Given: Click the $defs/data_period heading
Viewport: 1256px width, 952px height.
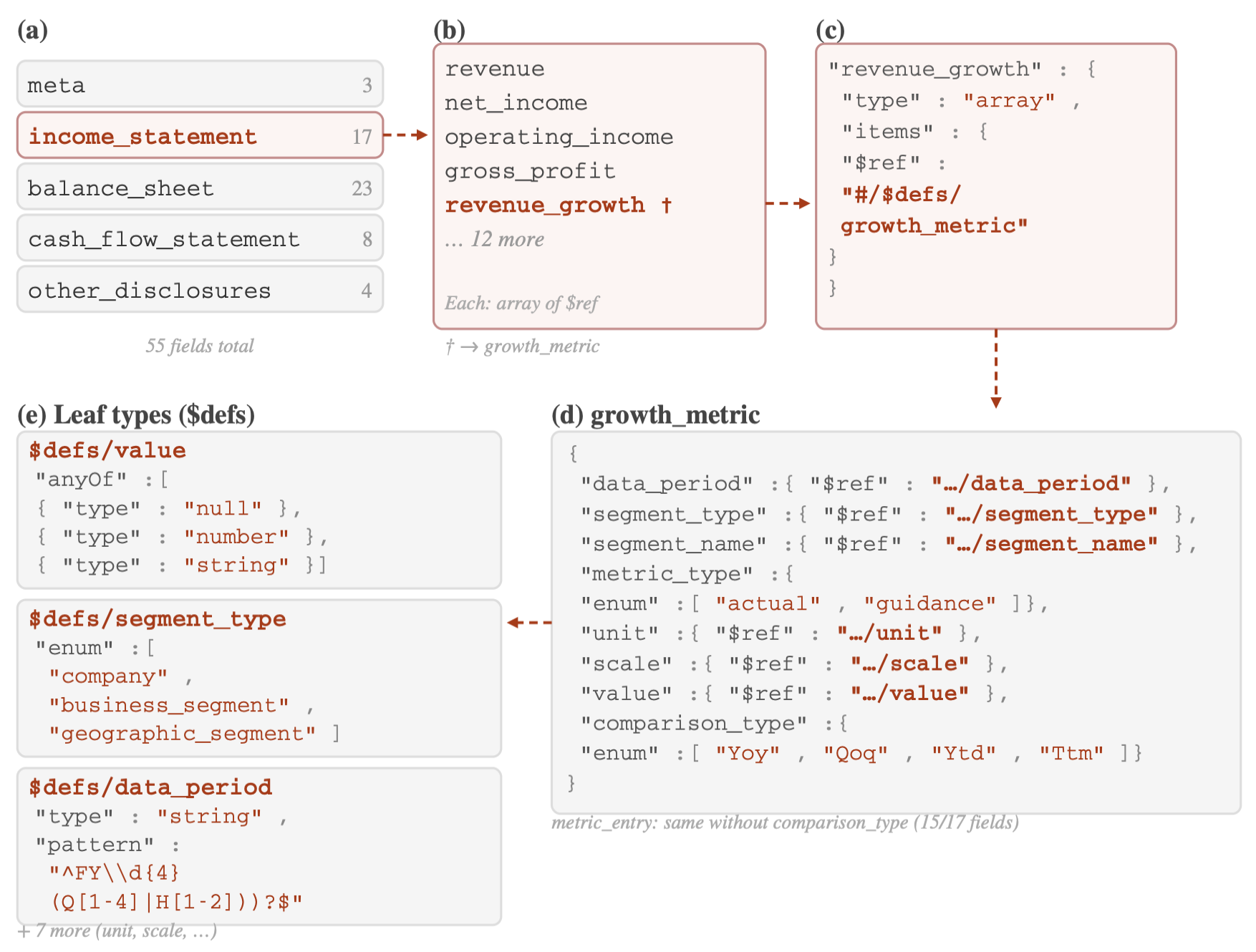Looking at the screenshot, I should (x=150, y=787).
